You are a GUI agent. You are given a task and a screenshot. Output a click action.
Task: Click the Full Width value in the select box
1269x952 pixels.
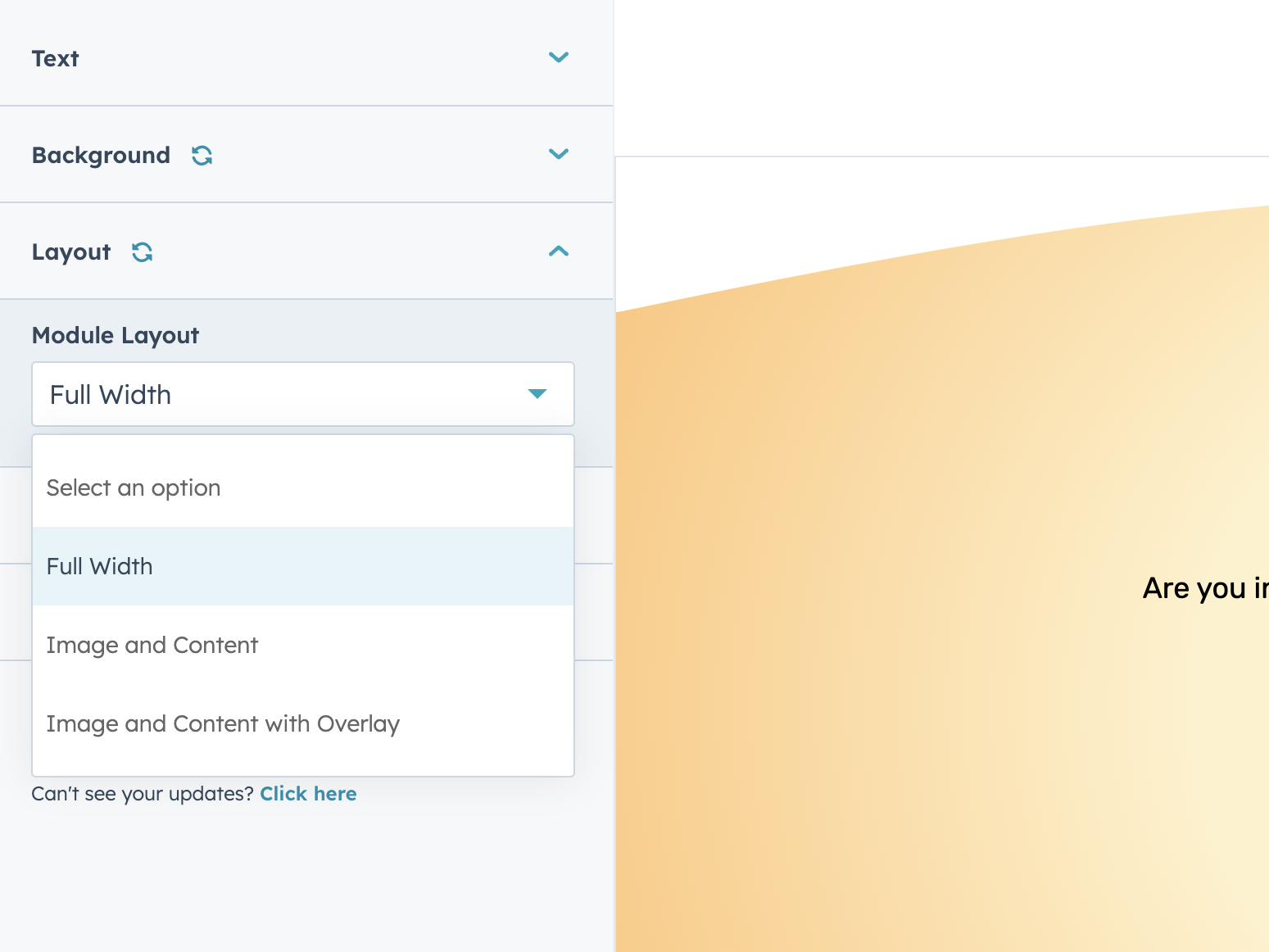[111, 395]
